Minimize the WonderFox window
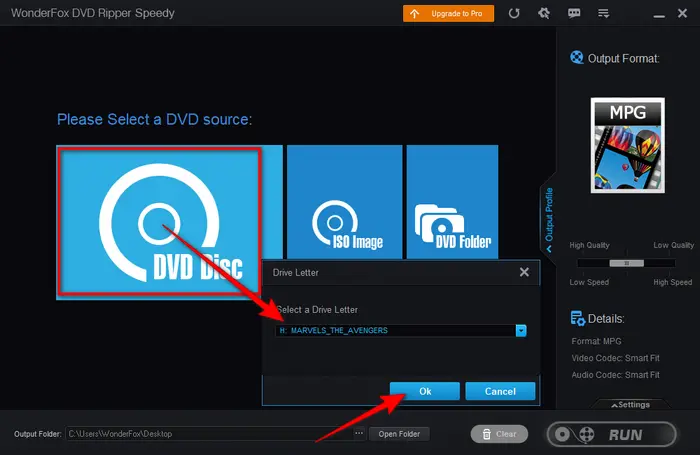 point(659,16)
